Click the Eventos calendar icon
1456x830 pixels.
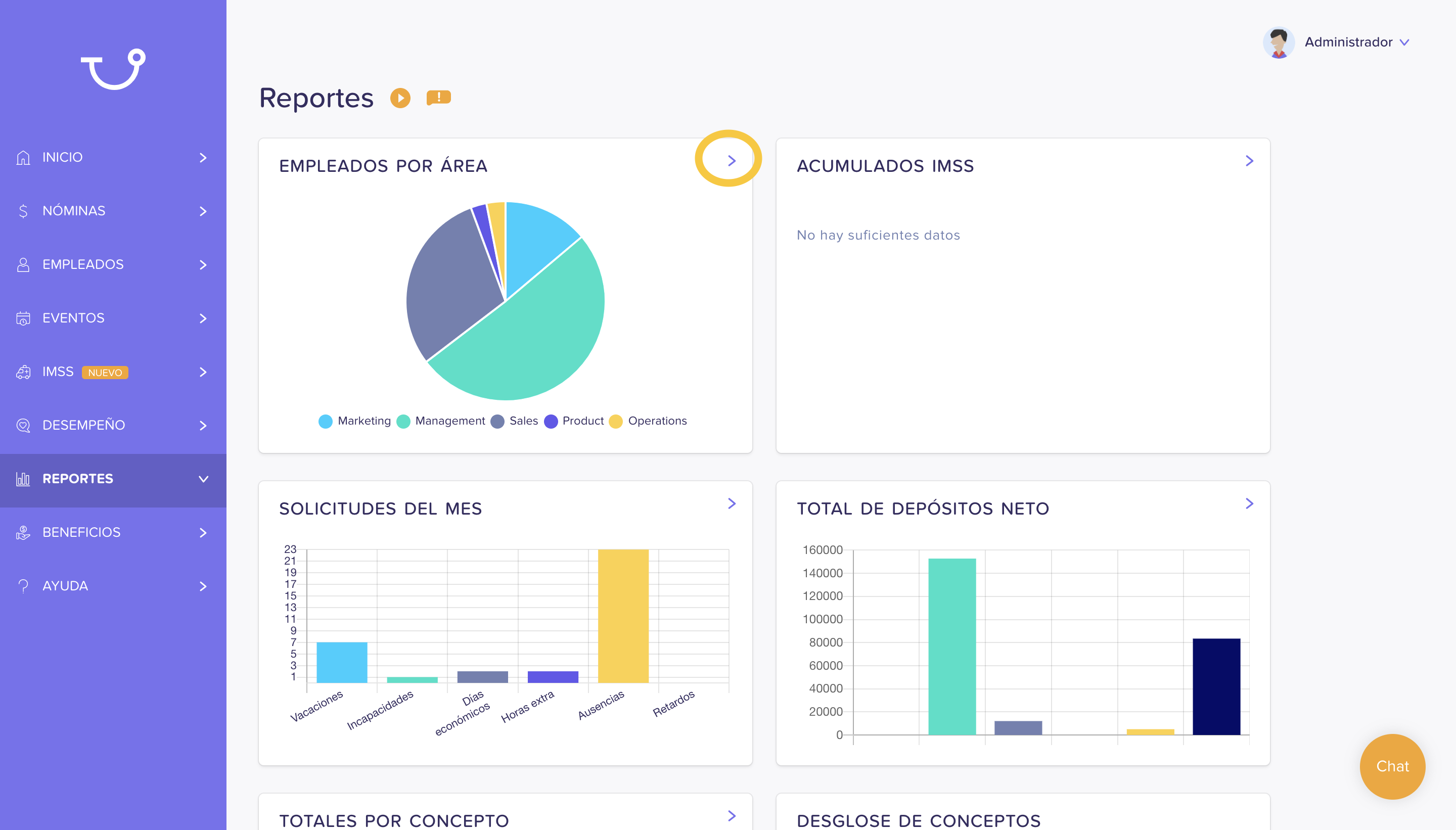(23, 318)
